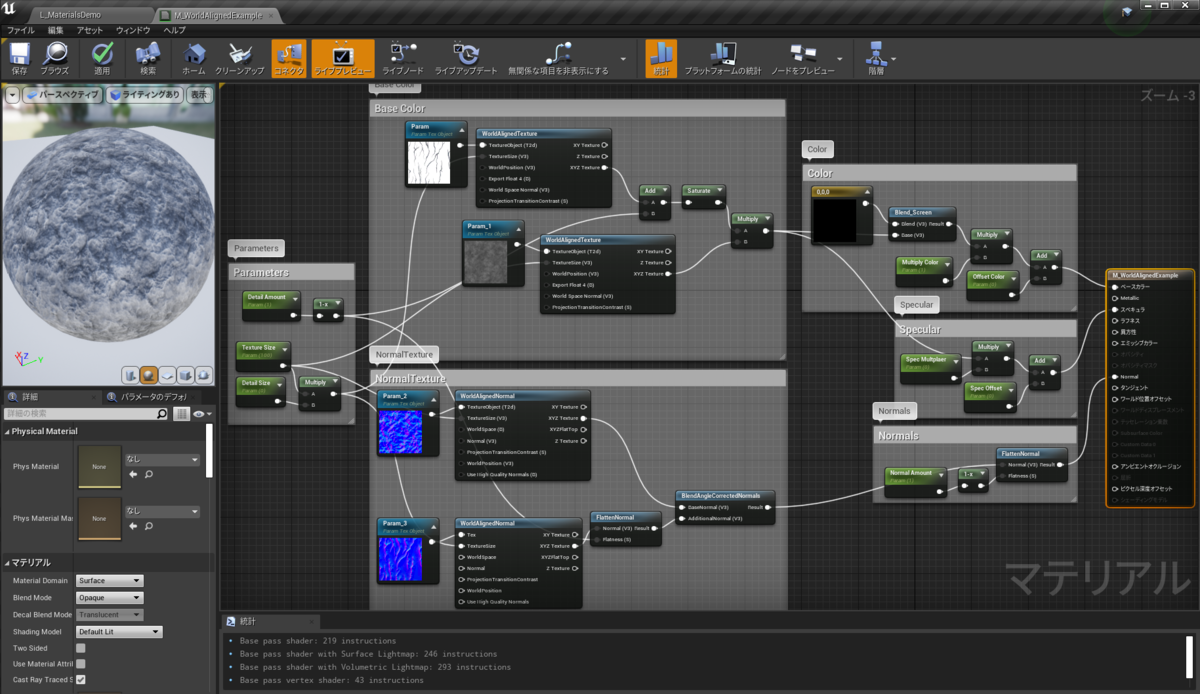Select the cylinder preview mesh icon
The image size is (1200, 694).
(131, 375)
